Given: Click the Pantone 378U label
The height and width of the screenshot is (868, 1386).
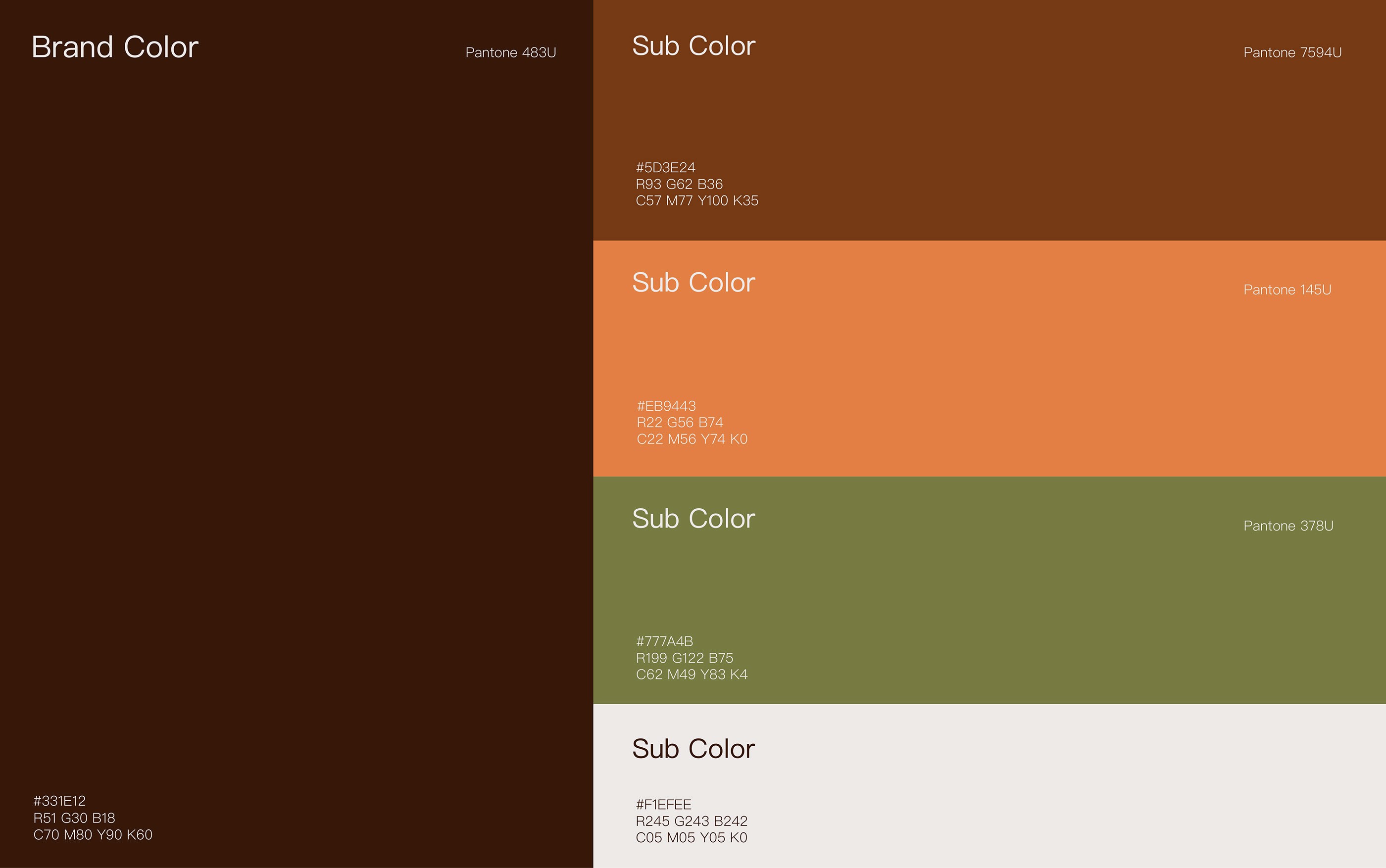Looking at the screenshot, I should pyautogui.click(x=1288, y=526).
